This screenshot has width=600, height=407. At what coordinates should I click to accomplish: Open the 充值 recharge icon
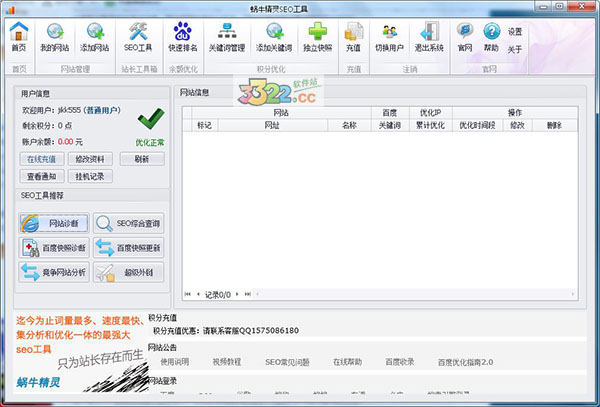pyautogui.click(x=354, y=37)
